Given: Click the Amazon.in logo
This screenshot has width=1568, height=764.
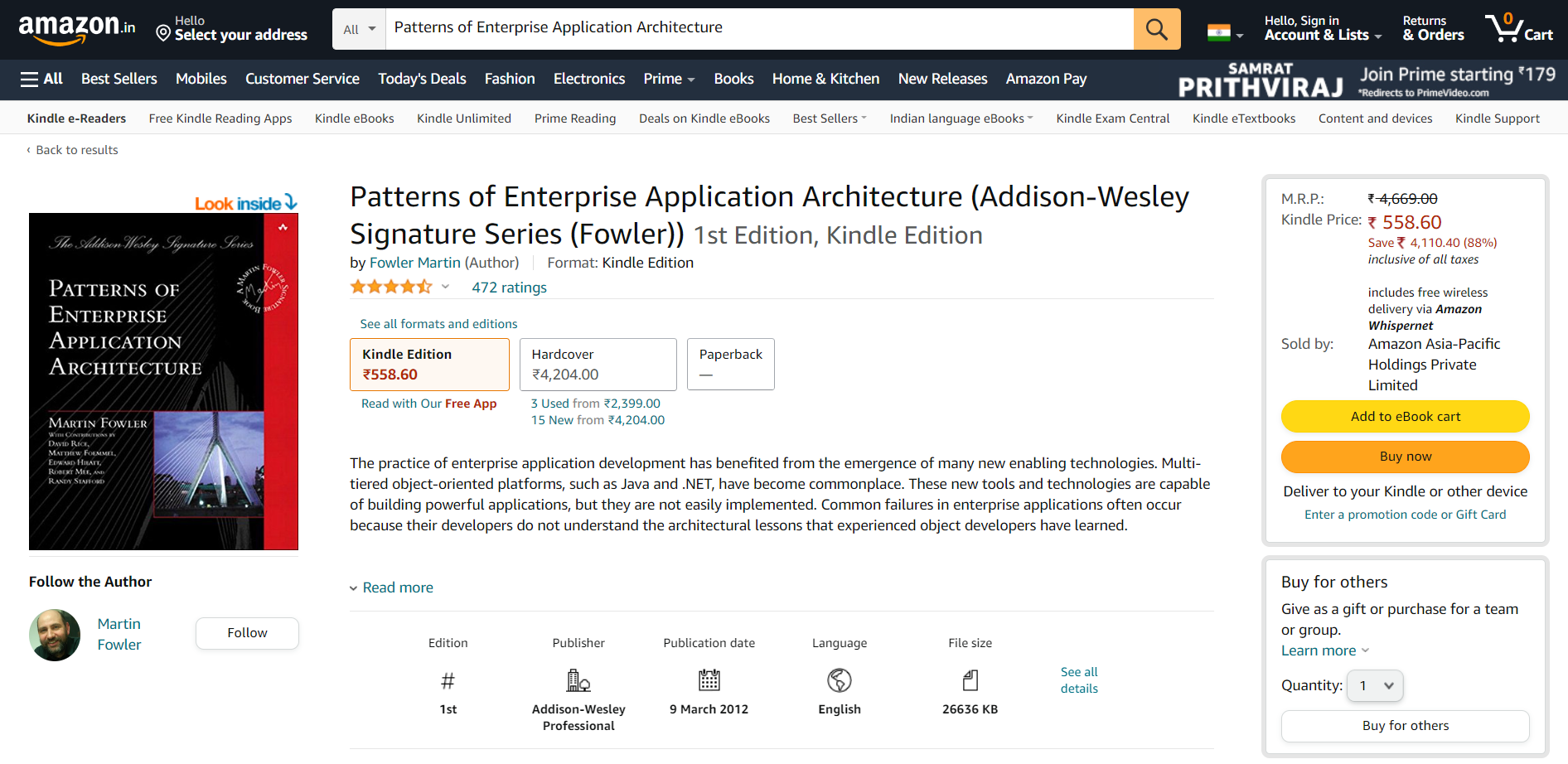Looking at the screenshot, I should point(76,29).
